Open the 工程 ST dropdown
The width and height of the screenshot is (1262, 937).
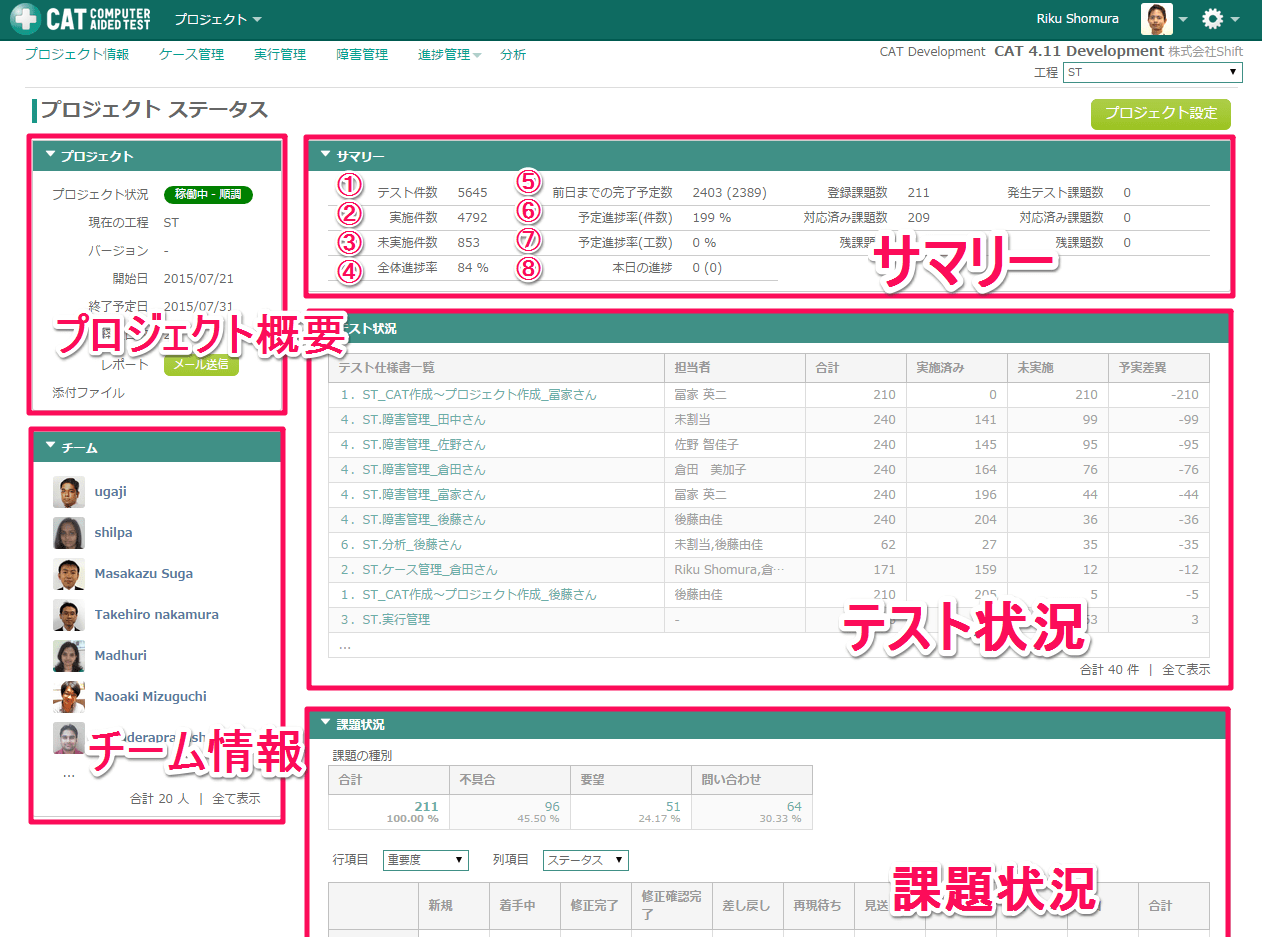1151,72
